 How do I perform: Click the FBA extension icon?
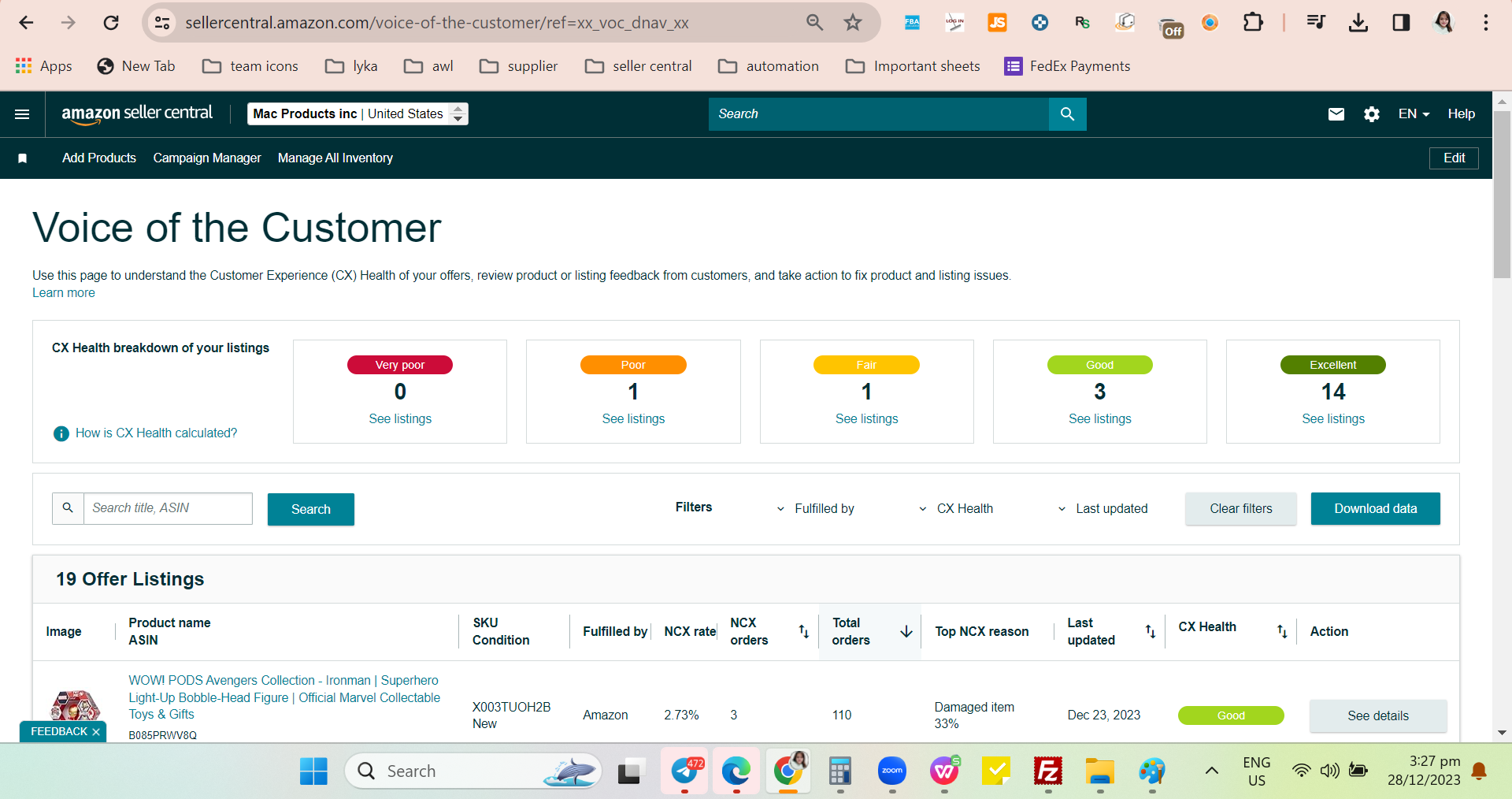click(912, 23)
